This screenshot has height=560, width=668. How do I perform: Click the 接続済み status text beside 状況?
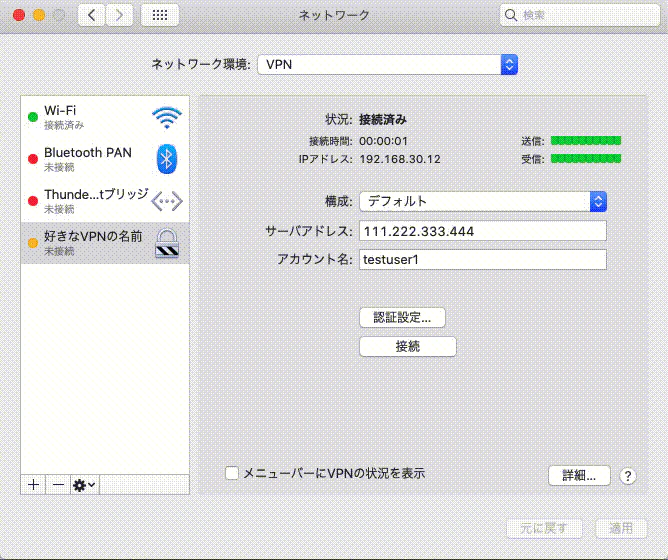(383, 119)
